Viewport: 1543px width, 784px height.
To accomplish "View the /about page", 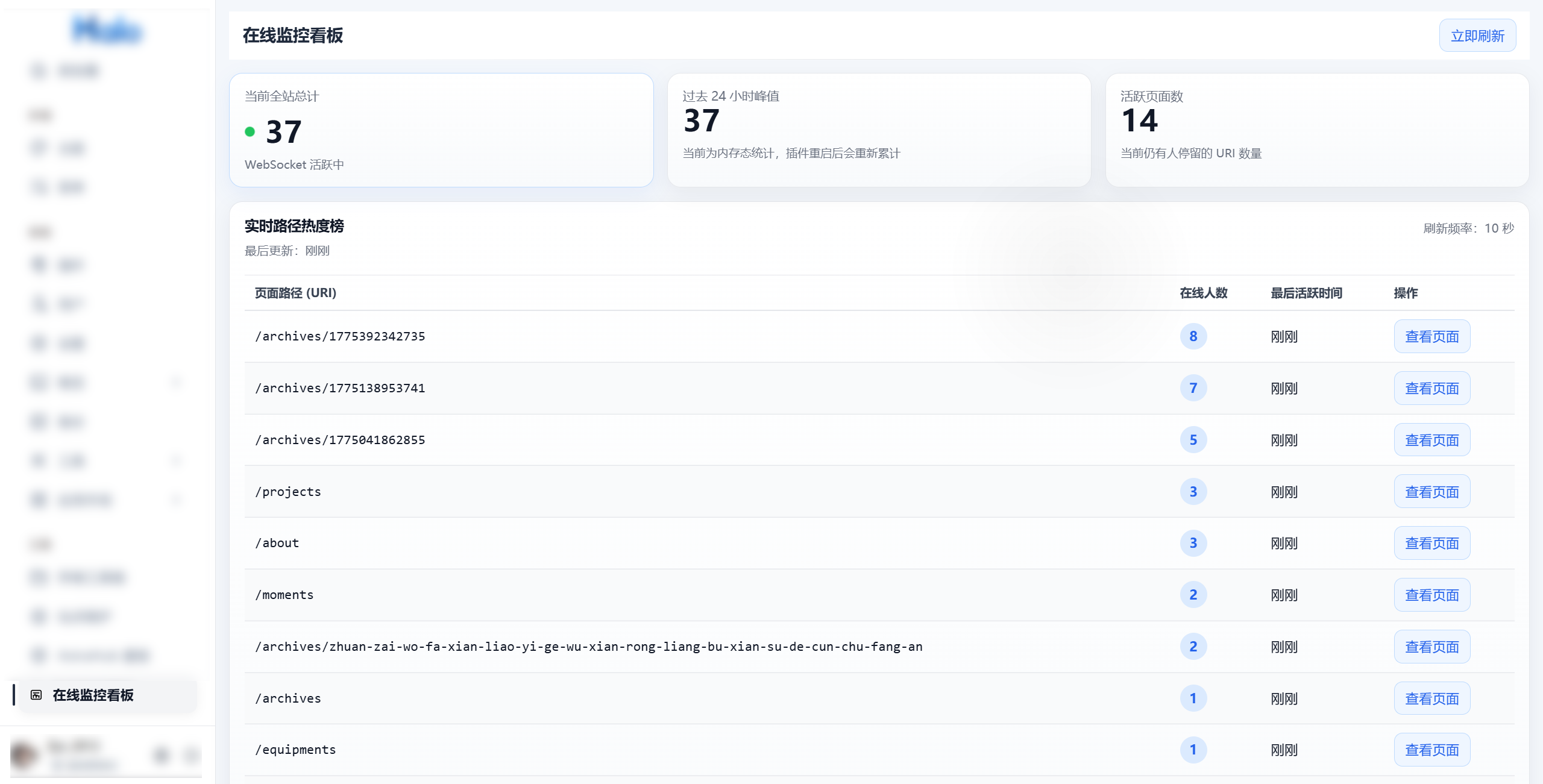I will pos(1431,543).
